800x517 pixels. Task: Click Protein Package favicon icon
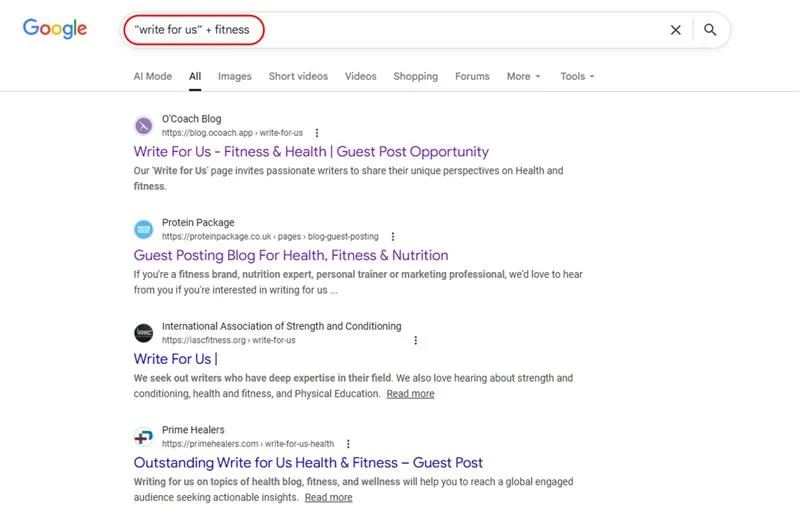pyautogui.click(x=143, y=229)
